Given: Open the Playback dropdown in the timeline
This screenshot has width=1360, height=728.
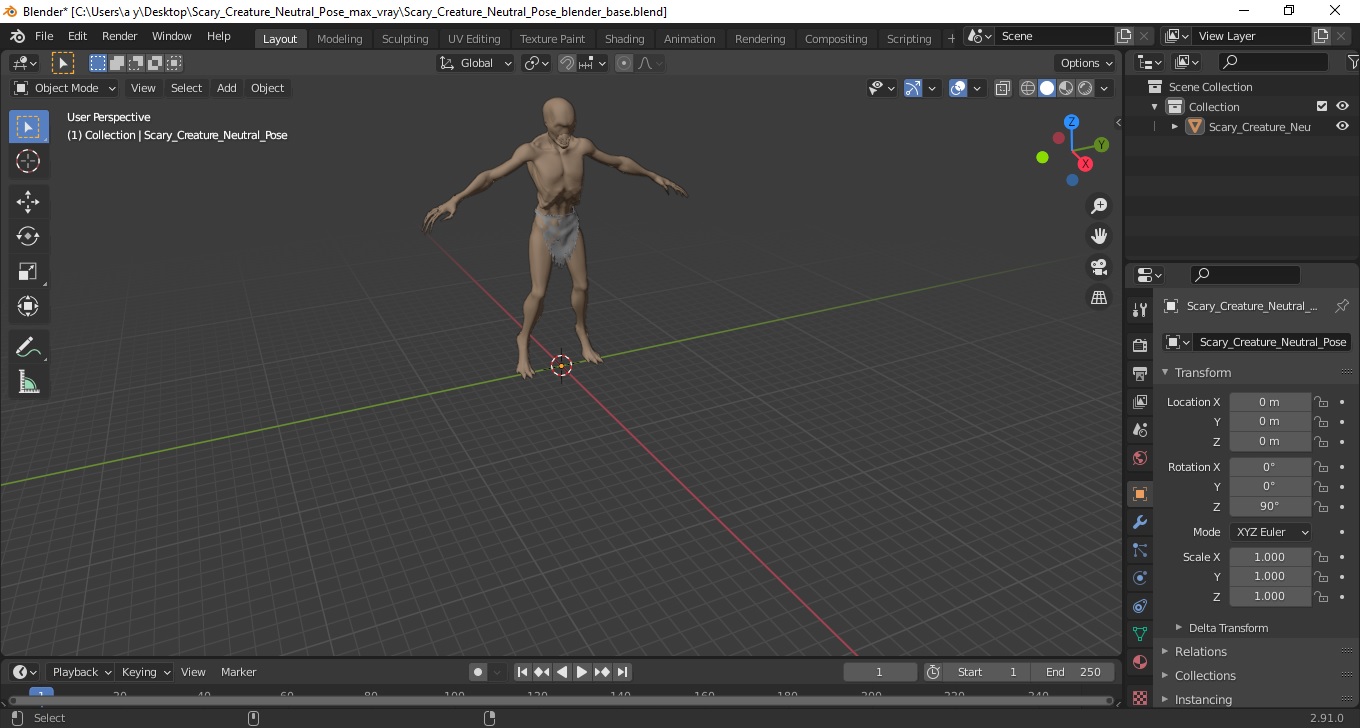Looking at the screenshot, I should pyautogui.click(x=80, y=672).
